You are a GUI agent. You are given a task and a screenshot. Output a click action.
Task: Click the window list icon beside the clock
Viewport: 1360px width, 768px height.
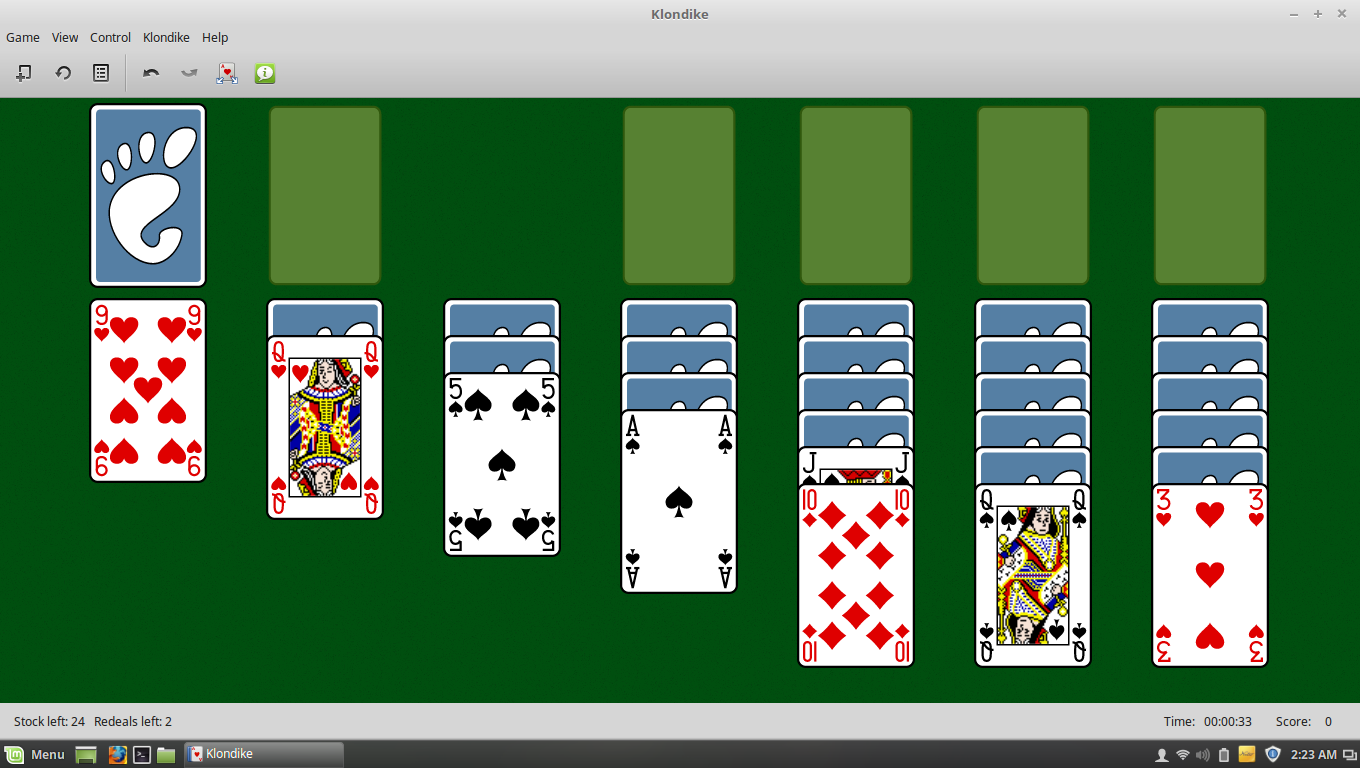coord(1348,754)
